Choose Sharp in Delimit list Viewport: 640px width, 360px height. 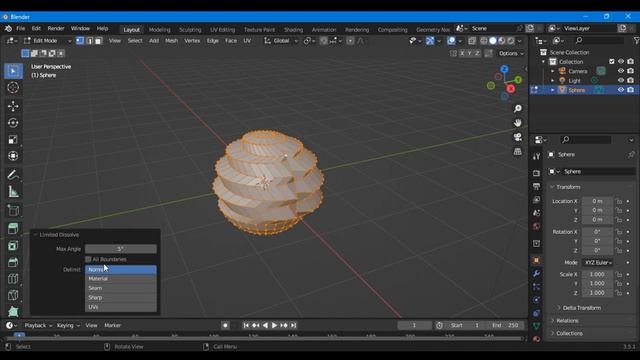pyautogui.click(x=121, y=298)
